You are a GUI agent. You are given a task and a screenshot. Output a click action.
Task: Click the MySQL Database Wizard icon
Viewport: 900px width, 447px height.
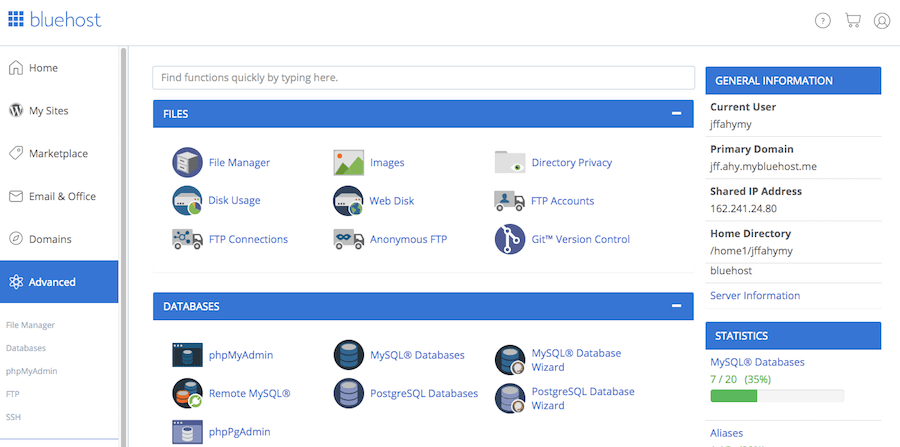point(510,360)
